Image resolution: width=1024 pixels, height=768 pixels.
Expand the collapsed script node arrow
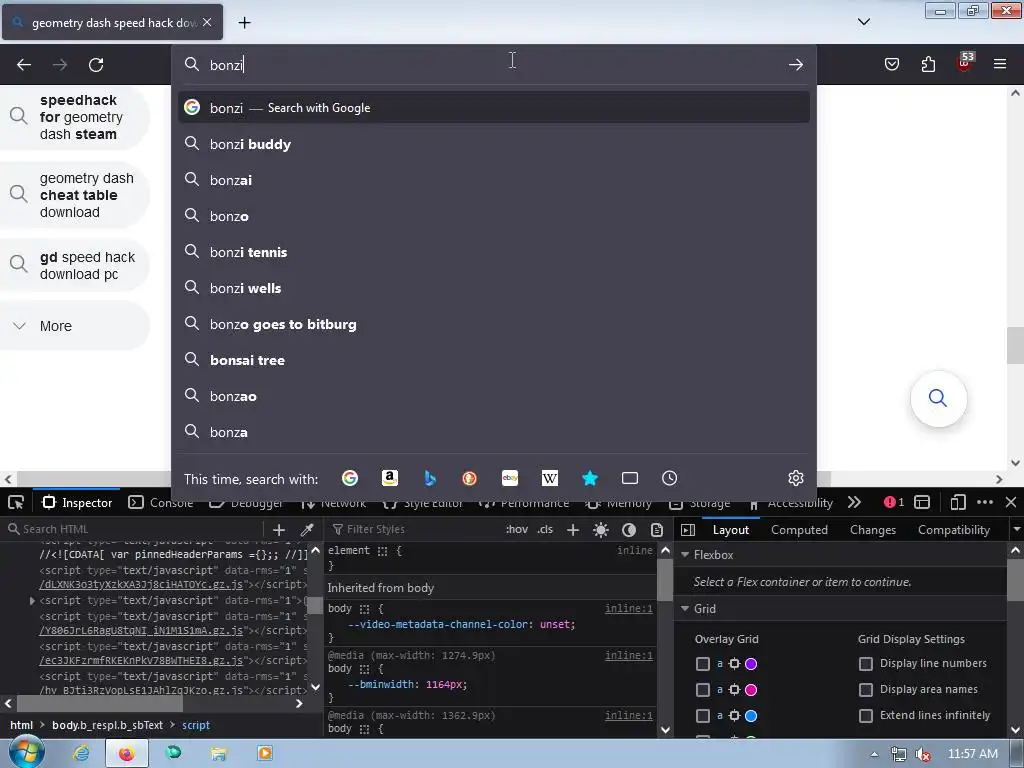(x=32, y=600)
